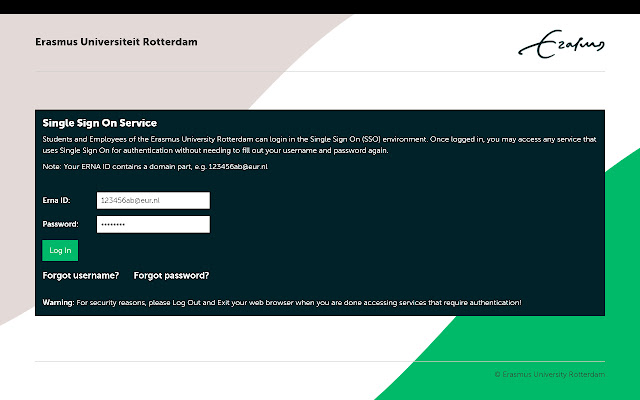Image resolution: width=640 pixels, height=400 pixels.
Task: Focus the Erna ID input field
Action: click(152, 200)
